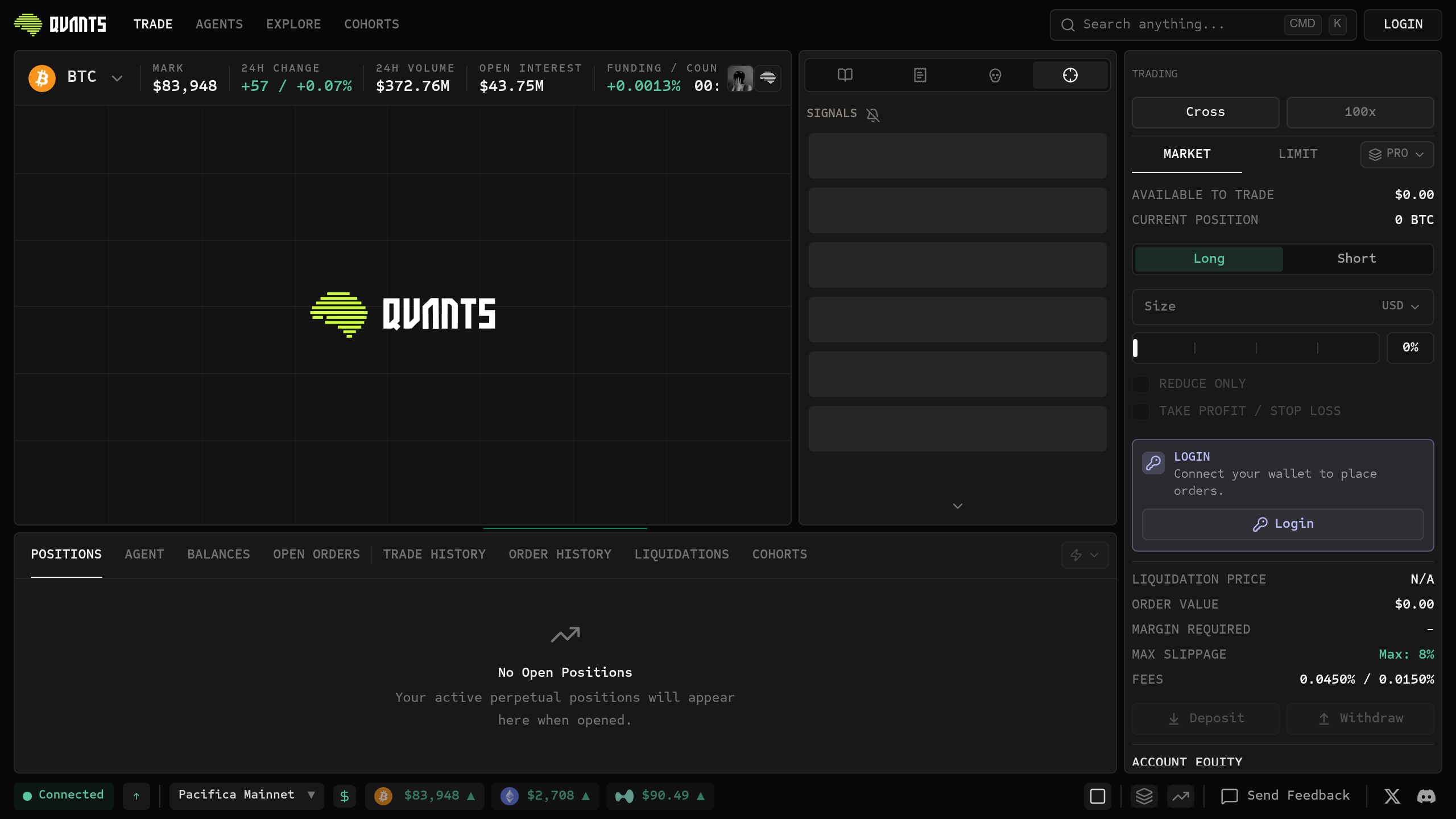This screenshot has height=819, width=1456.
Task: Select the crosshair signals panel icon
Action: pyautogui.click(x=1070, y=75)
